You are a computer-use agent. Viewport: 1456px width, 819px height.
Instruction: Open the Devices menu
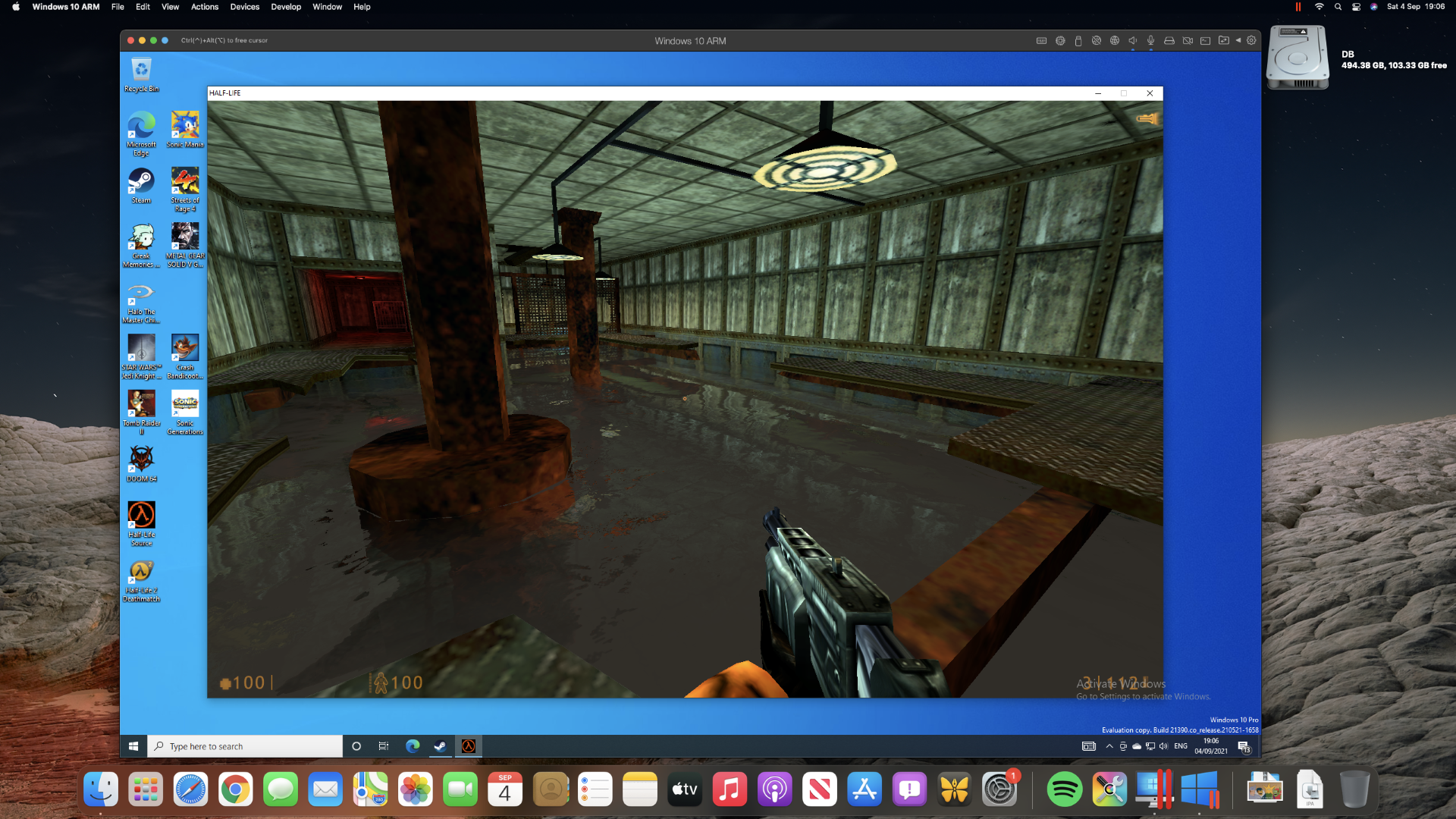point(245,7)
